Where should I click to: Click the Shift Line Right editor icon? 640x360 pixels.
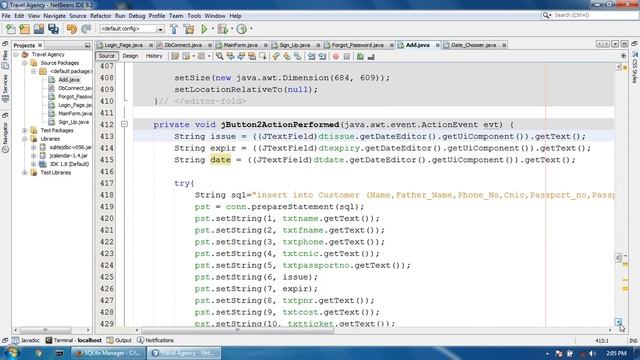[322, 56]
